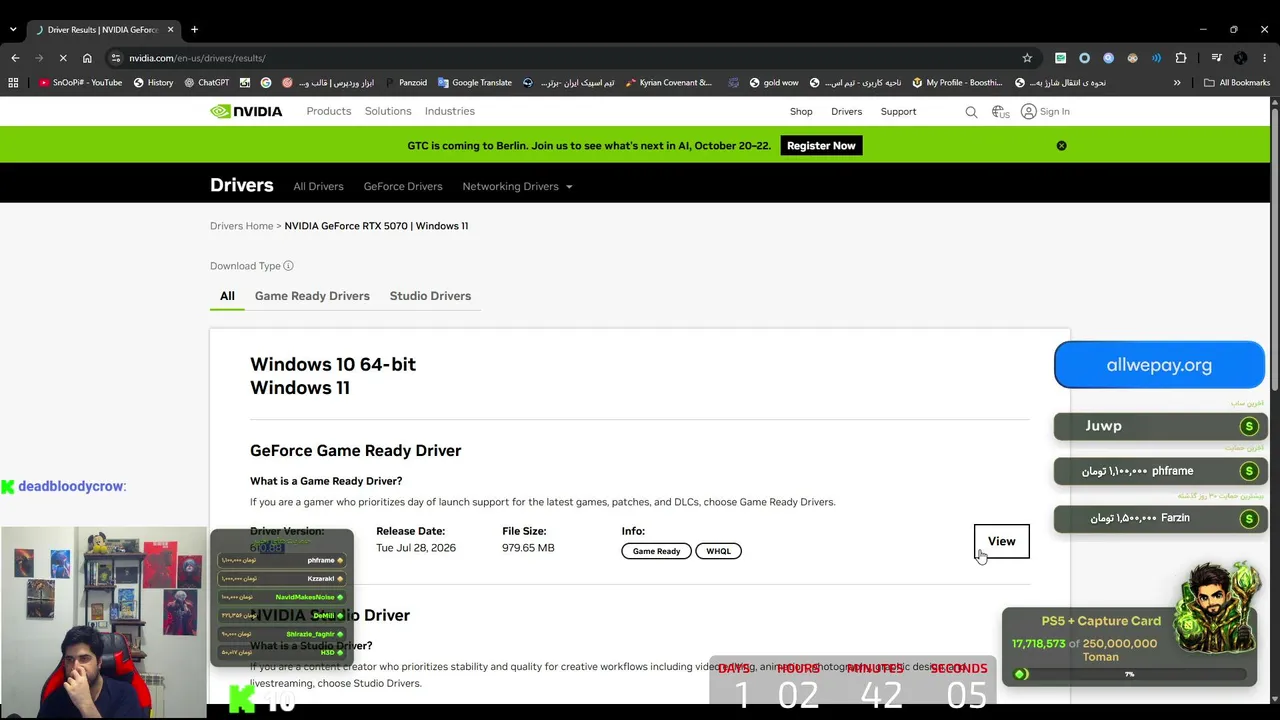Viewport: 1280px width, 720px height.
Task: Click the Register Now button
Action: click(x=821, y=146)
